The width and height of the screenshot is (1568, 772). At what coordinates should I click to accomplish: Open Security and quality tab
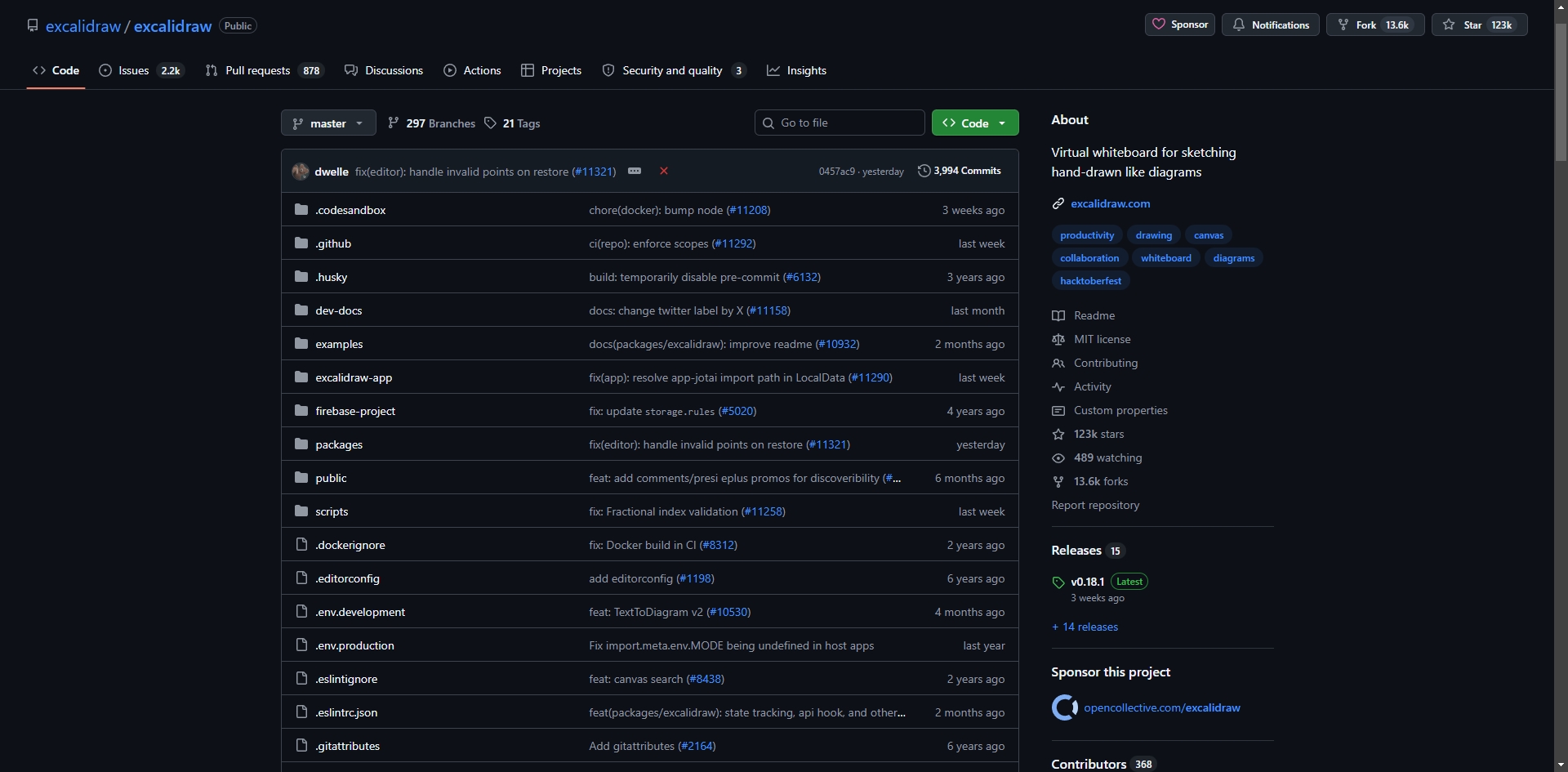674,70
